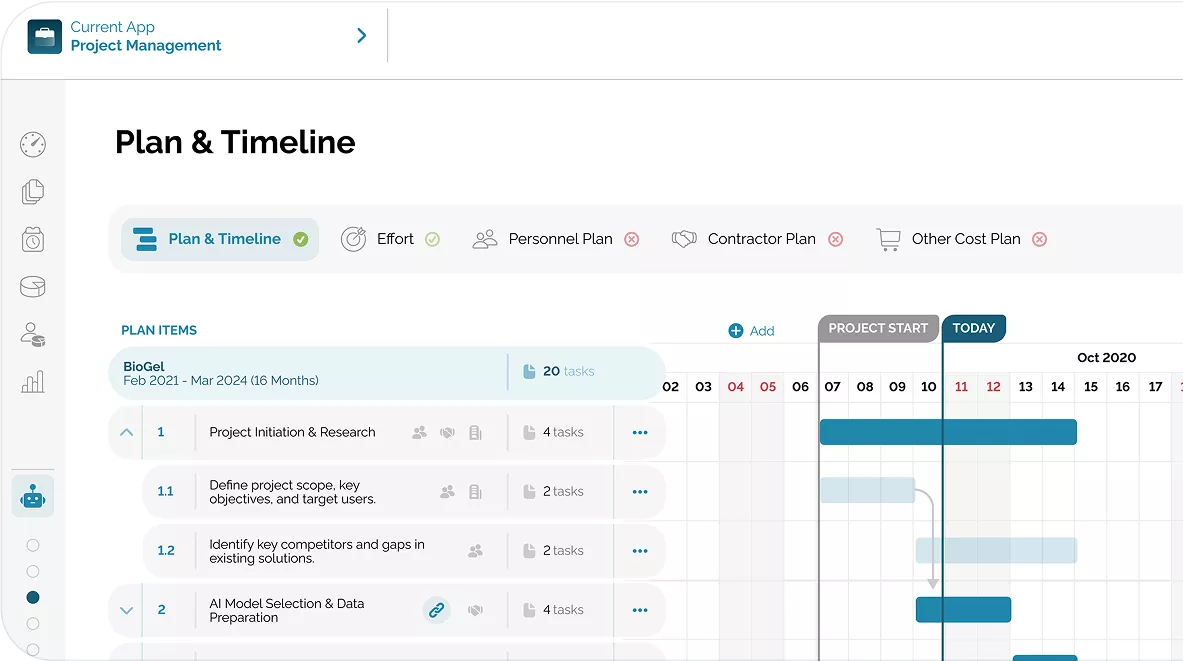1183x661 pixels.
Task: Click building icon on Project Initiation row
Action: coord(475,432)
